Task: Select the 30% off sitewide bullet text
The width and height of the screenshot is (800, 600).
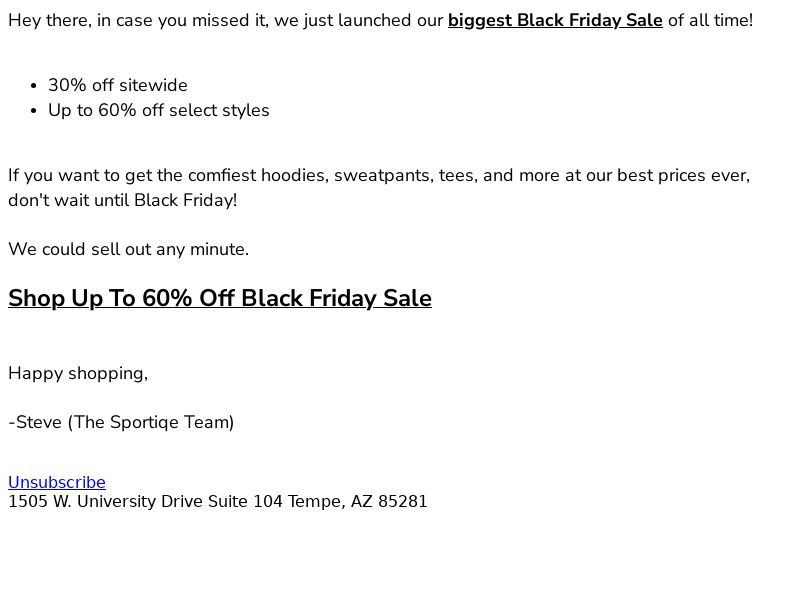Action: pos(118,85)
